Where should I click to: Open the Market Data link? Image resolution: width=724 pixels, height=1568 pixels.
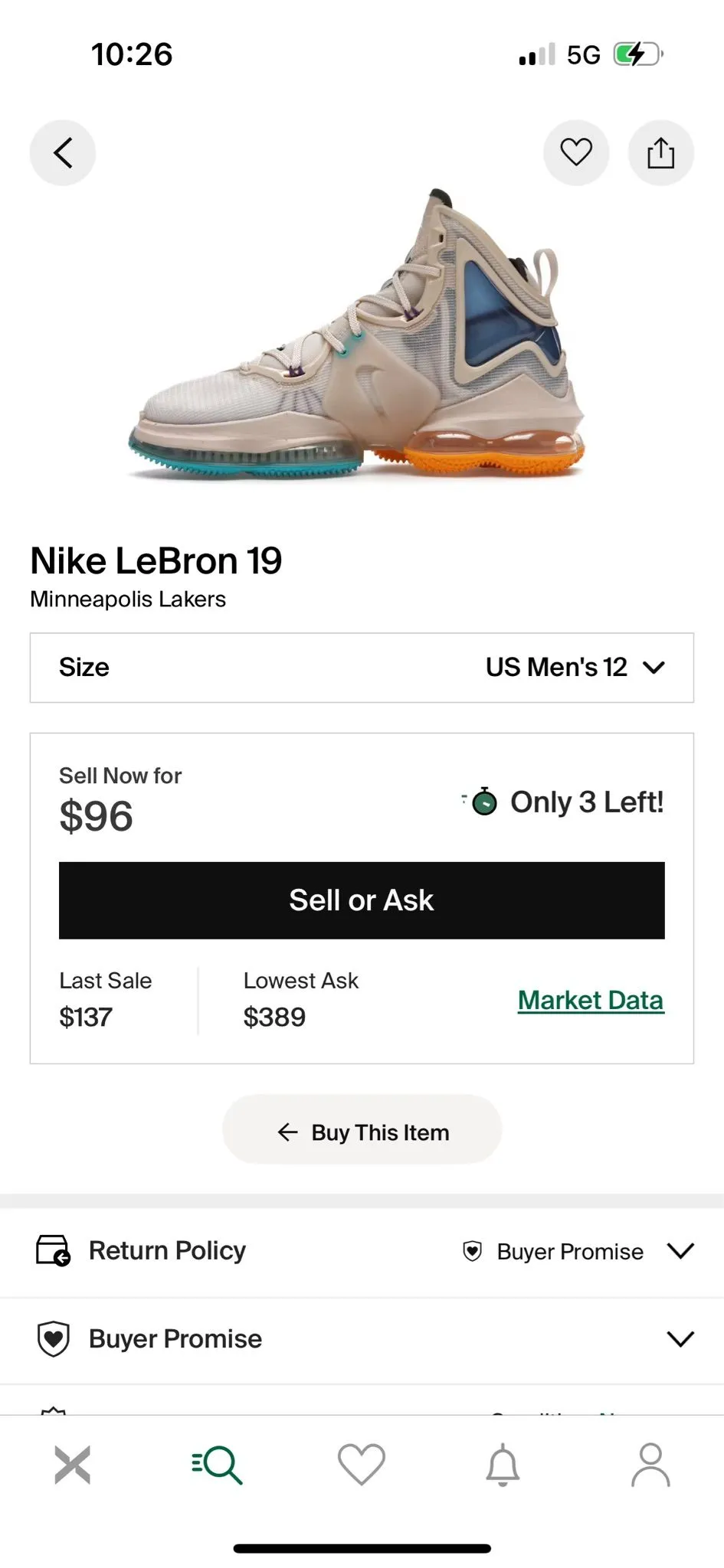pos(591,1000)
